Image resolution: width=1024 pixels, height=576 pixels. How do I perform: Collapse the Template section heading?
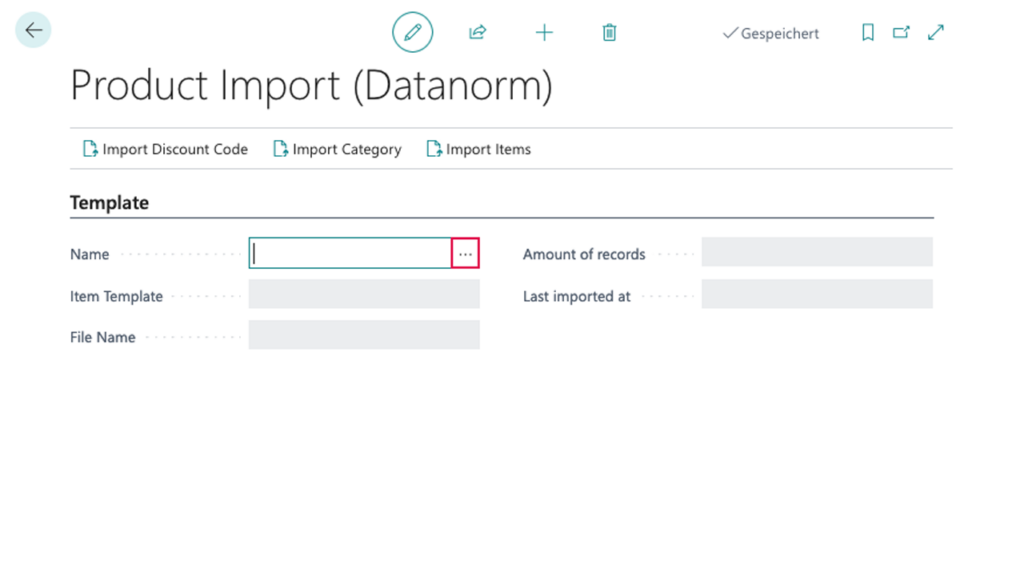coord(110,202)
